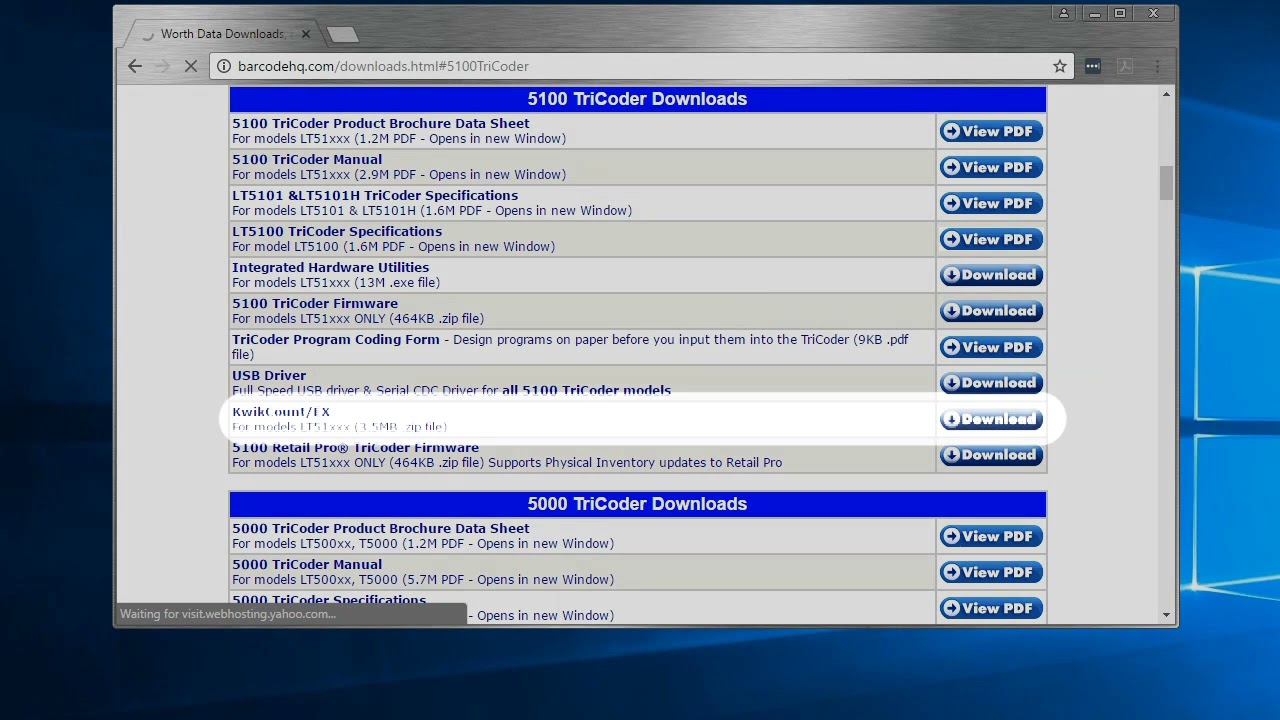The width and height of the screenshot is (1280, 720).
Task: Click the '5000 TriCoder Manual' title text
Action: pos(307,564)
